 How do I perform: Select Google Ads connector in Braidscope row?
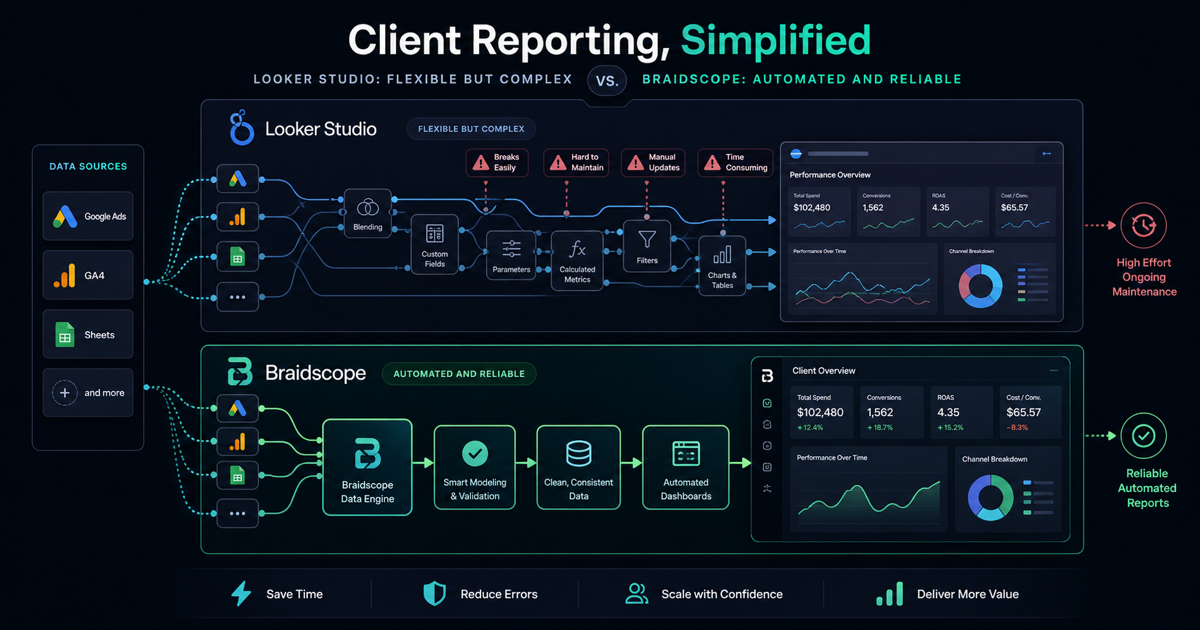(x=238, y=407)
